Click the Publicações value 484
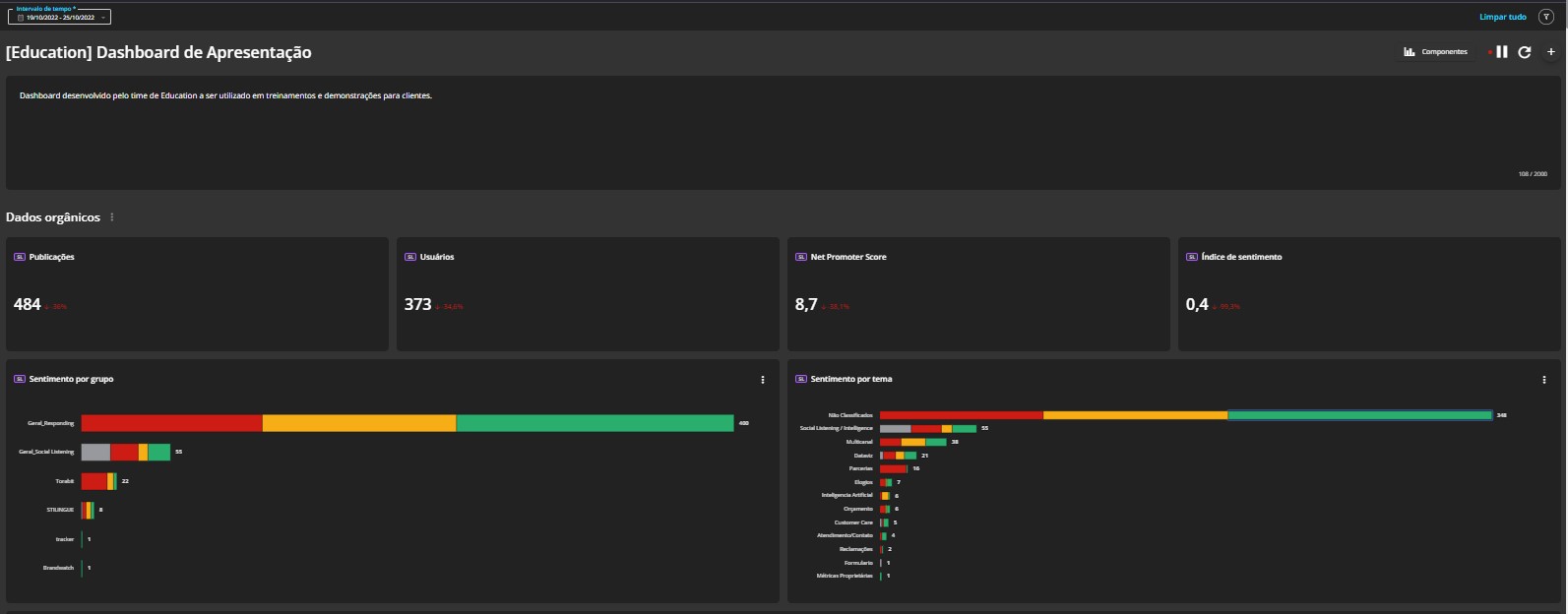 pos(28,305)
